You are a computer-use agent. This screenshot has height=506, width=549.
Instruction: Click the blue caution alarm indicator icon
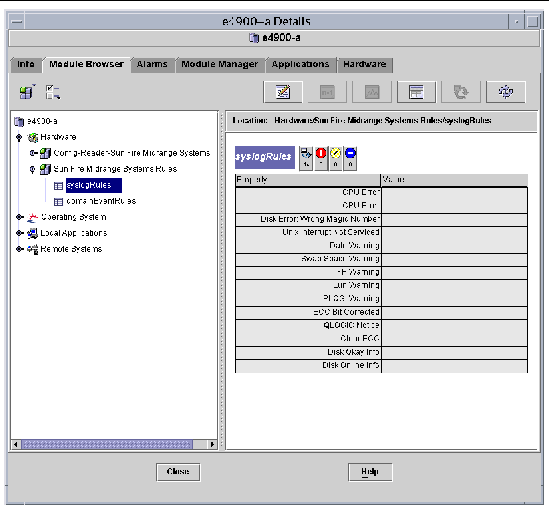pyautogui.click(x=350, y=158)
